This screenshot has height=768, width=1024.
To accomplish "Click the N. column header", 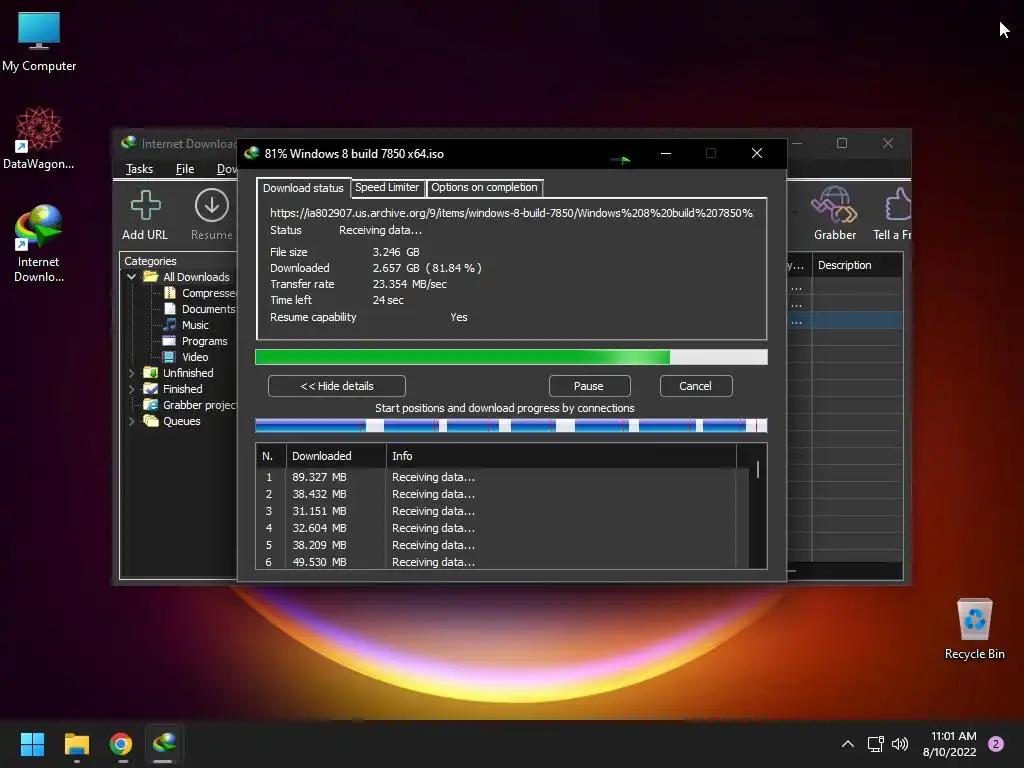I will (271, 456).
